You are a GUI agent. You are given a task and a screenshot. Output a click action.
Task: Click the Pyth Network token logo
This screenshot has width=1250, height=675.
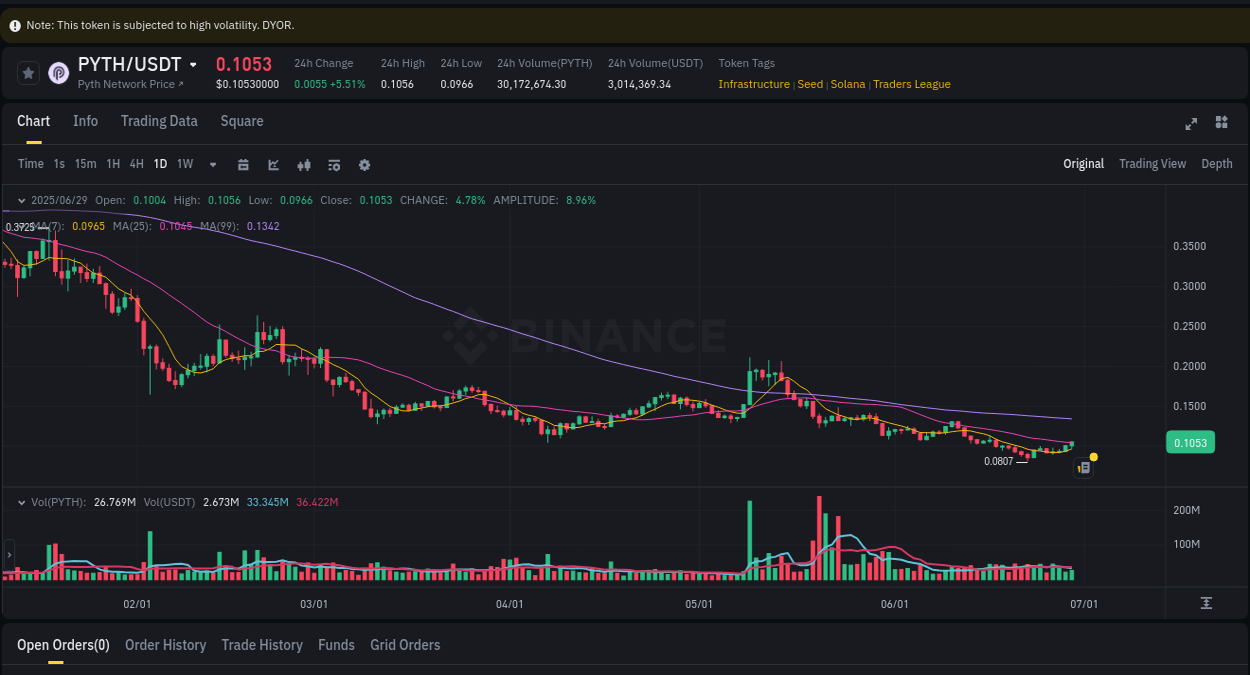(59, 73)
